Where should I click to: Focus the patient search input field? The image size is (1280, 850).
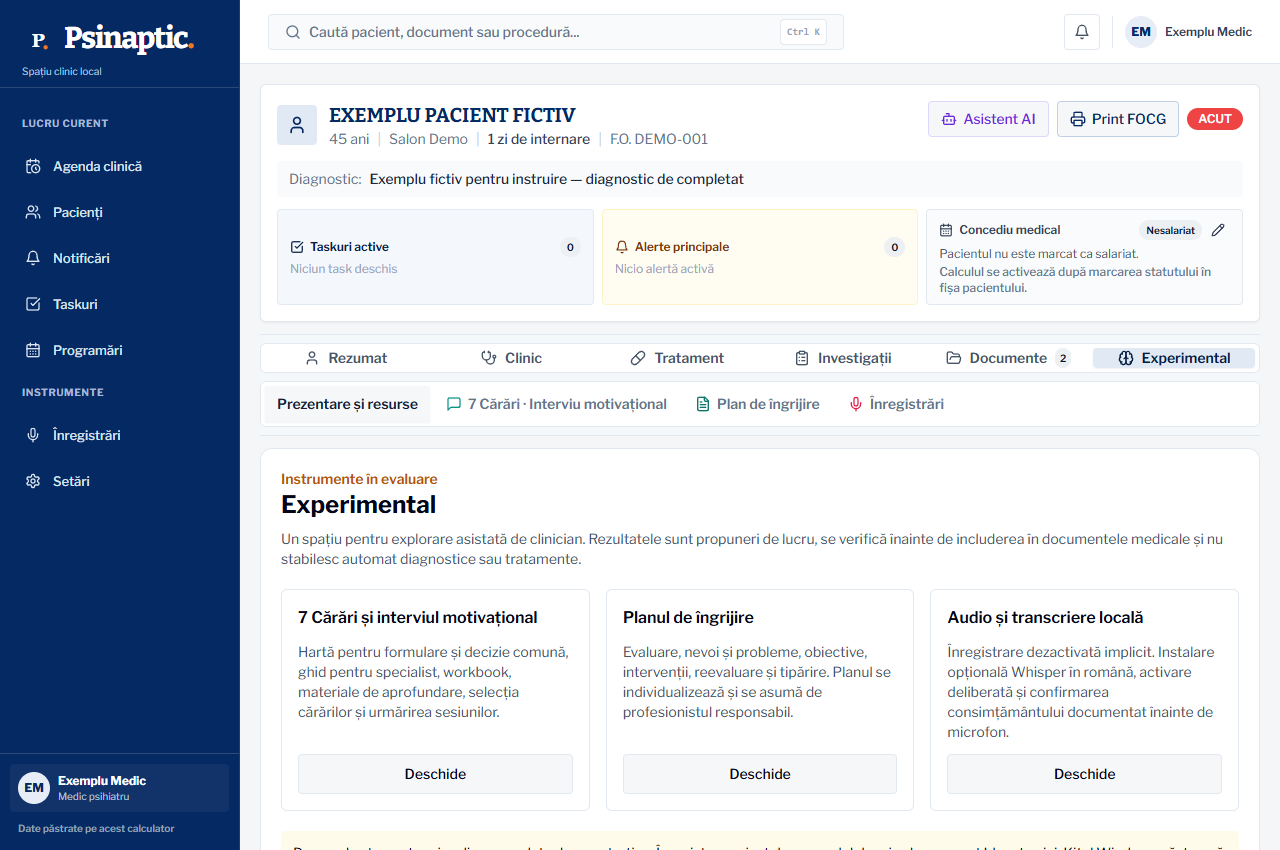coord(556,32)
